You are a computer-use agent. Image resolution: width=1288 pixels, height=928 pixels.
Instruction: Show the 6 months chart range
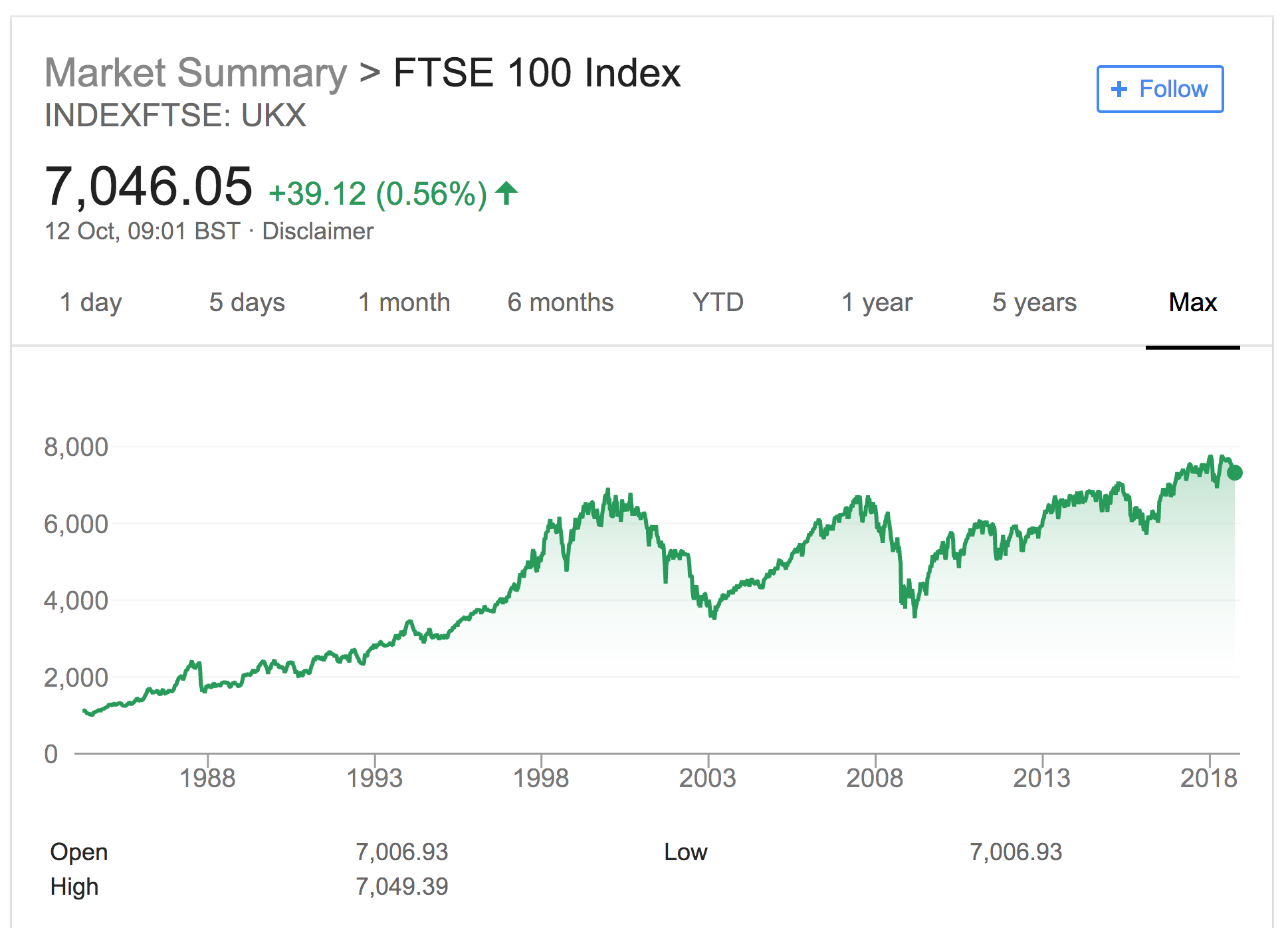[x=560, y=302]
